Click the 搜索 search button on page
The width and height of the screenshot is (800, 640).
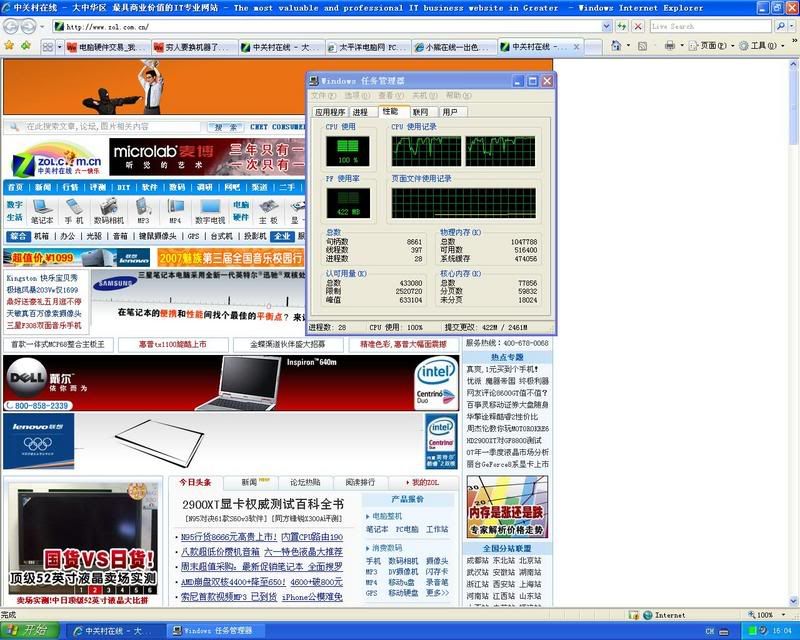tap(226, 127)
